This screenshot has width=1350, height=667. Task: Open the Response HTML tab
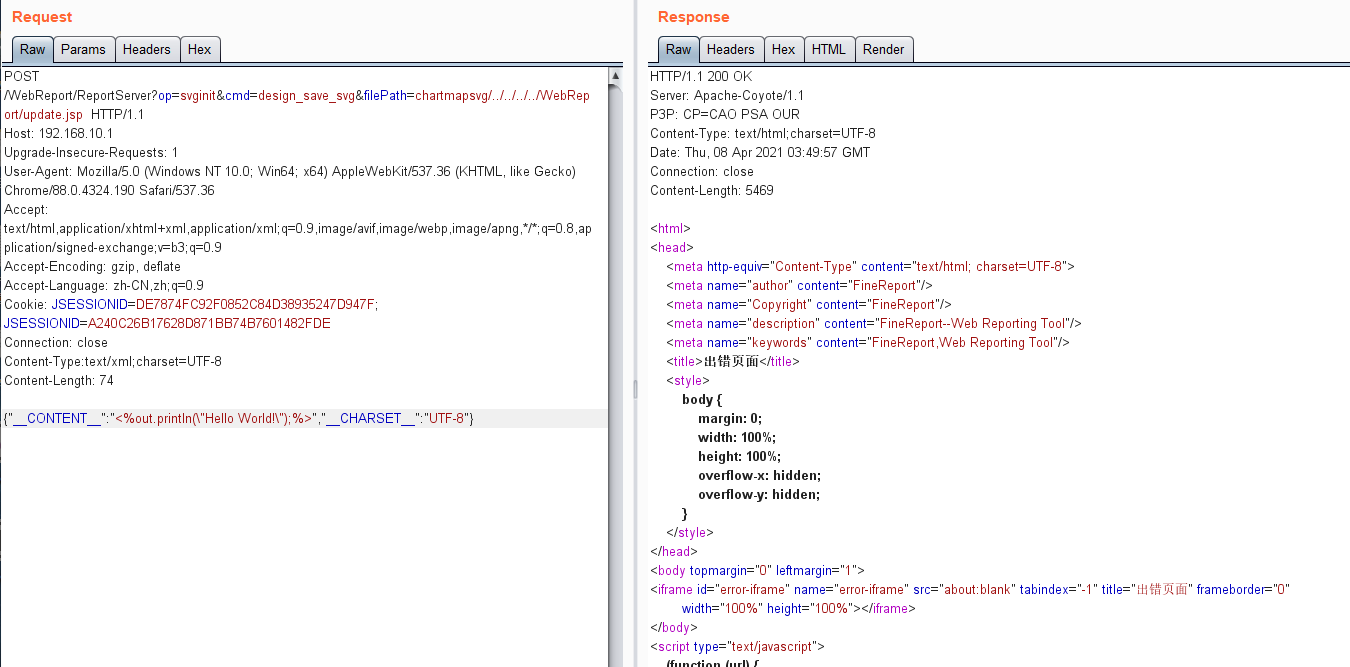(x=829, y=49)
